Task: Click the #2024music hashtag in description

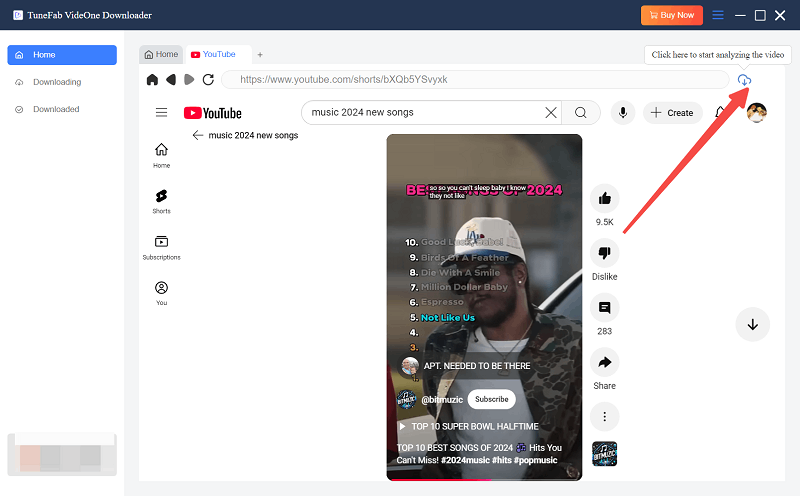Action: pyautogui.click(x=465, y=460)
